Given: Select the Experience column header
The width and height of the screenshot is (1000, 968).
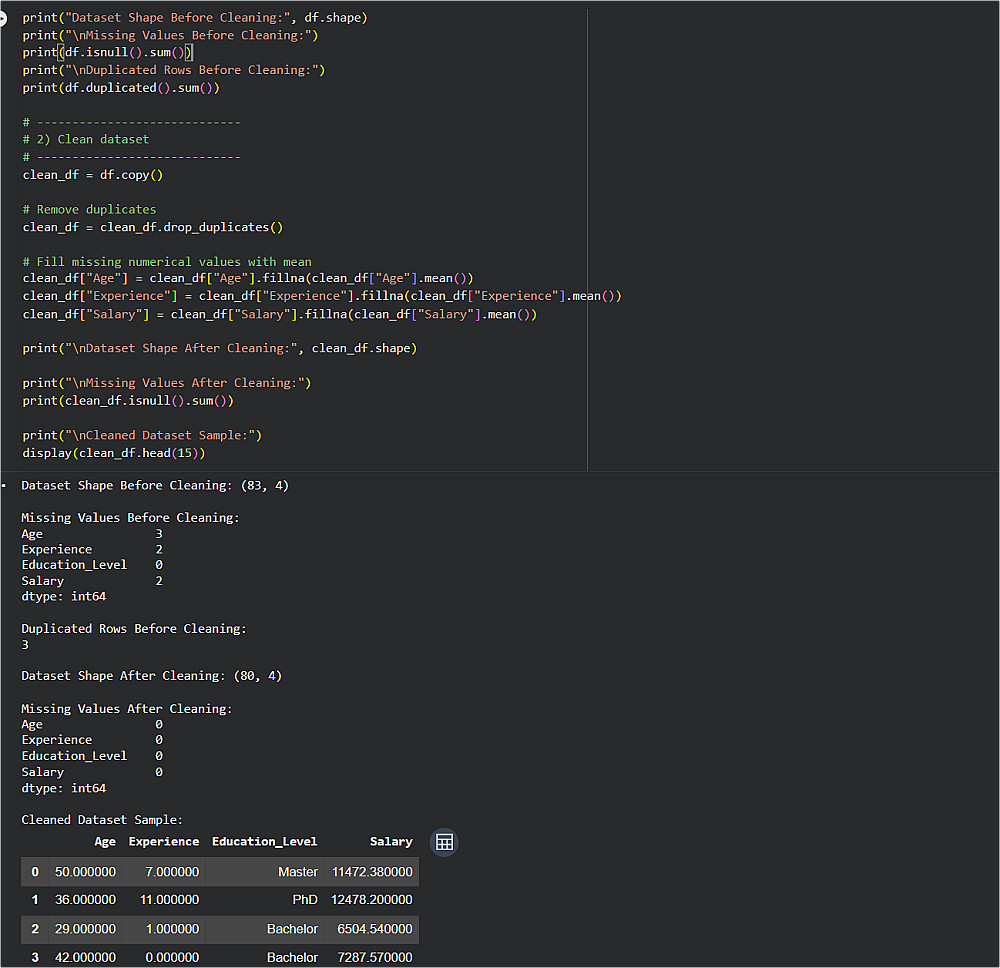Looking at the screenshot, I should [x=164, y=842].
